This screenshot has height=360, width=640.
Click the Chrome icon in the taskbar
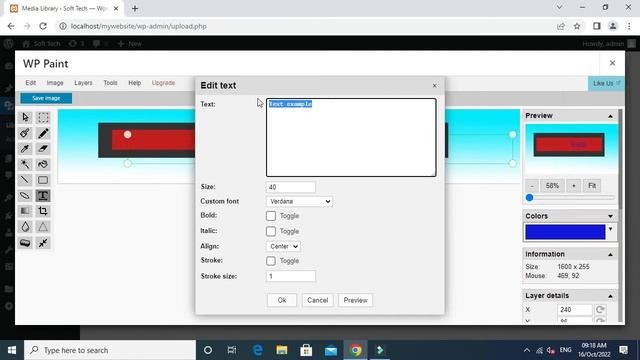coord(356,350)
